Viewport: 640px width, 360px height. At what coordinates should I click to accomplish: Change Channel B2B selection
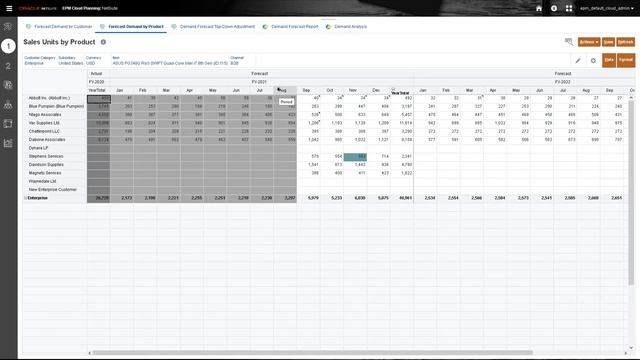tap(237, 60)
